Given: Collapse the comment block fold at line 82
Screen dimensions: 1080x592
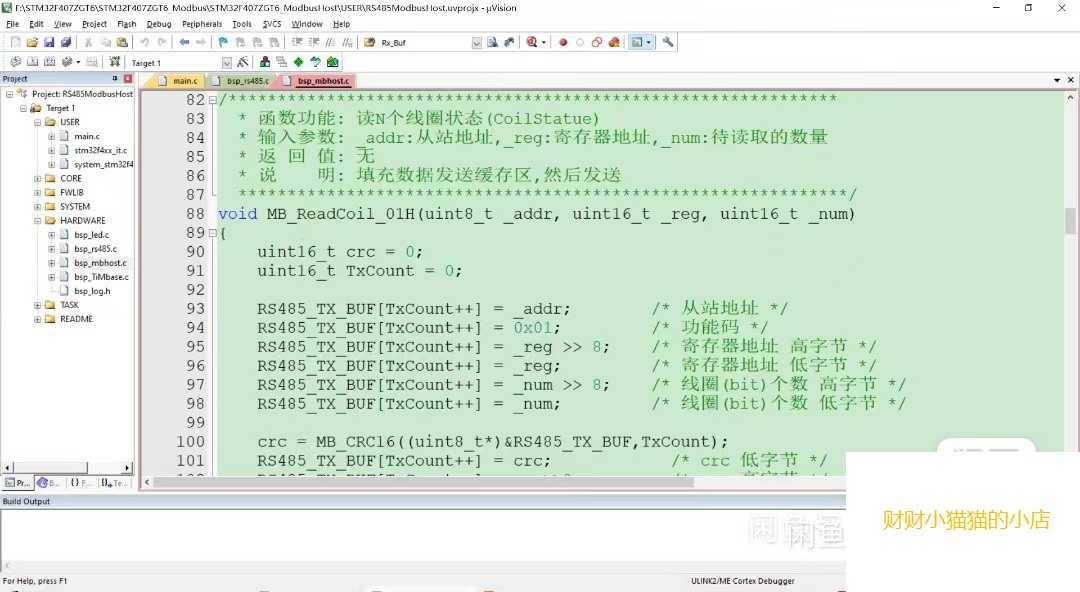Looking at the screenshot, I should [x=213, y=100].
